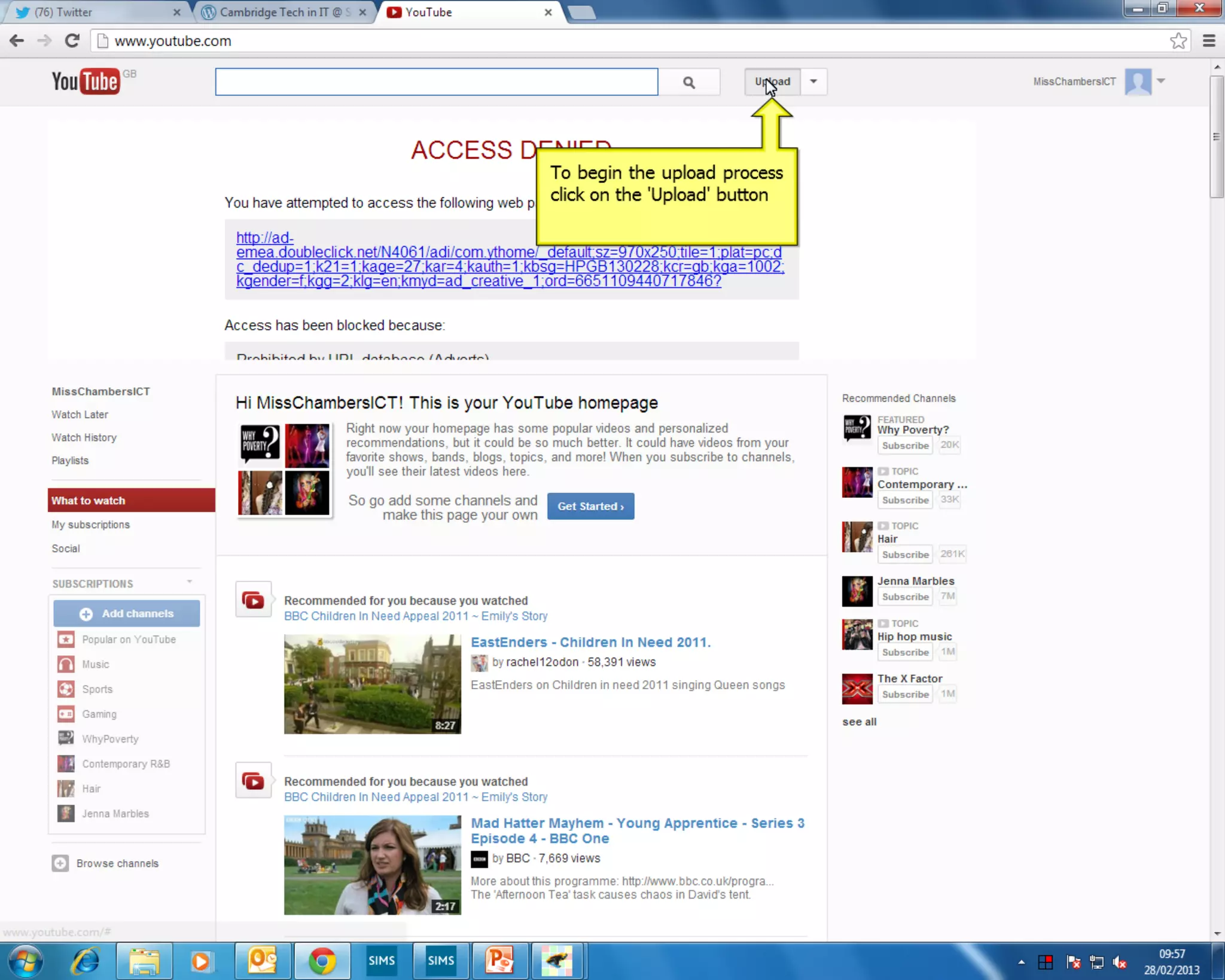Open the blocked doubleclick.net link
Viewport: 1225px width, 980px height.
tap(510, 259)
